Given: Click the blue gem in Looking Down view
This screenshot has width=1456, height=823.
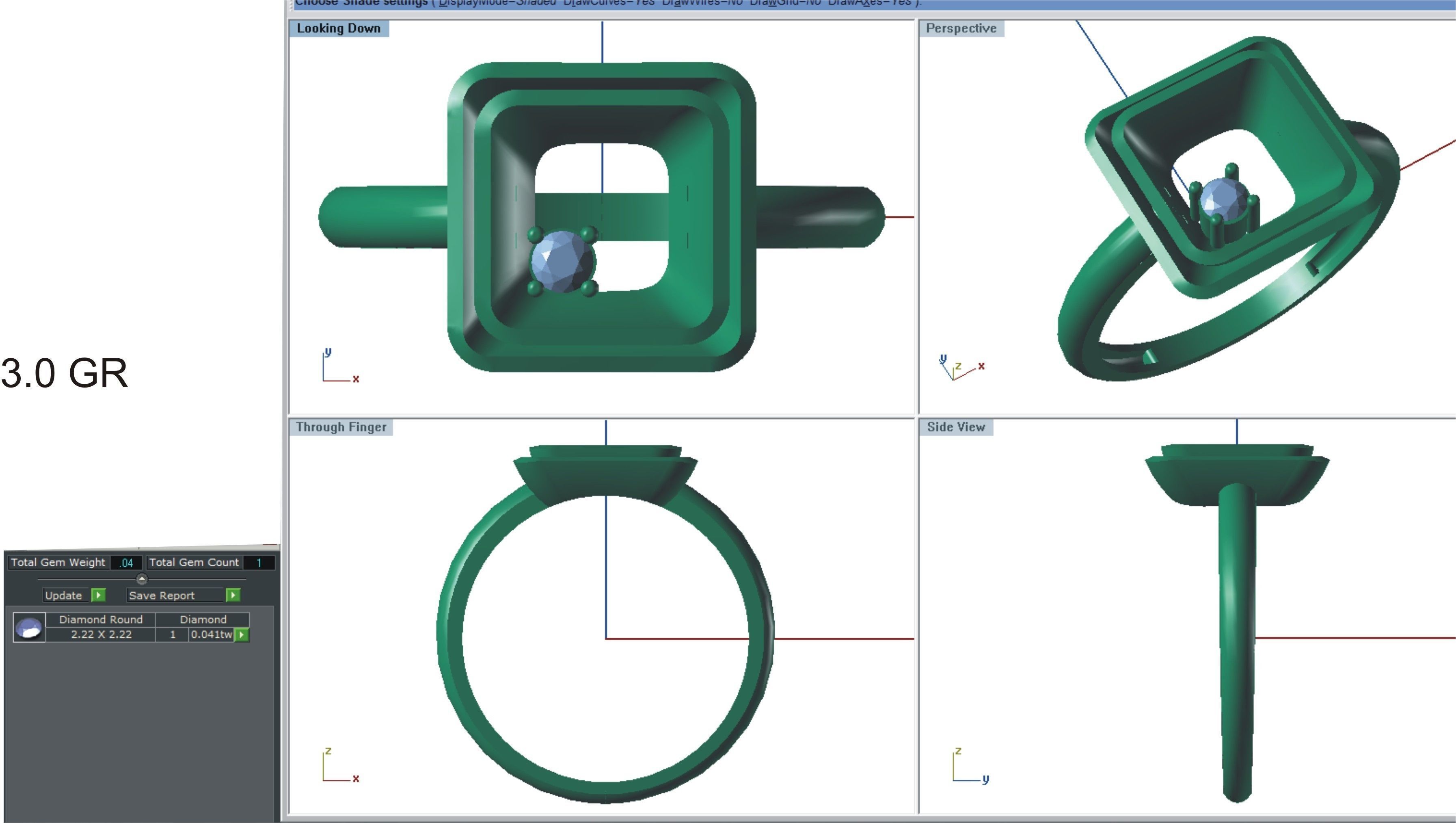Looking at the screenshot, I should click(x=563, y=261).
